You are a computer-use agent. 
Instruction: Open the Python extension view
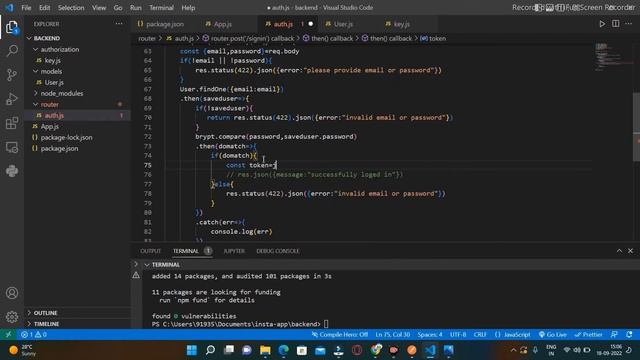tap(12, 171)
